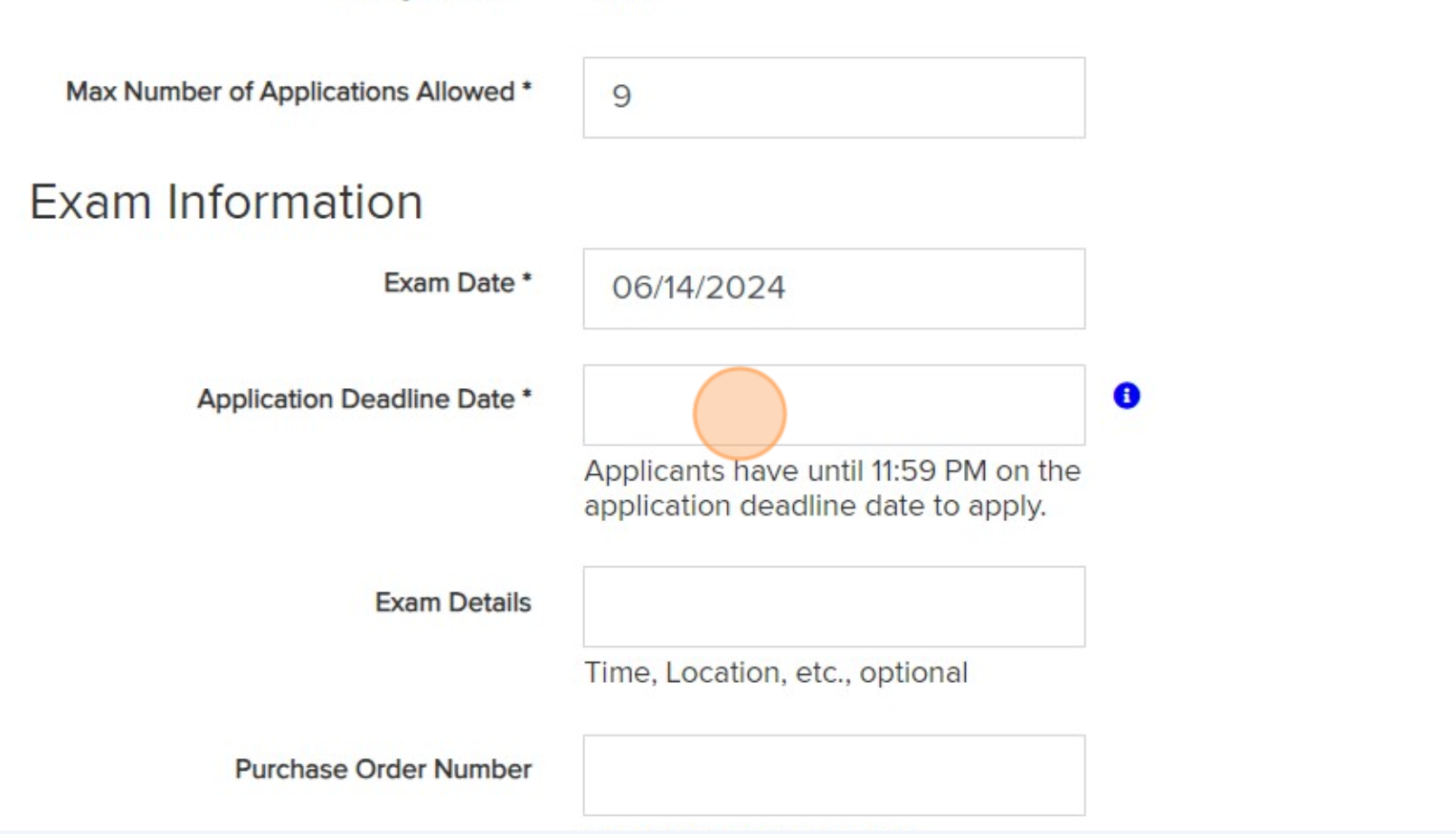The width and height of the screenshot is (1456, 834).
Task: Click the asterisk next to Exam Date
Action: (x=529, y=279)
